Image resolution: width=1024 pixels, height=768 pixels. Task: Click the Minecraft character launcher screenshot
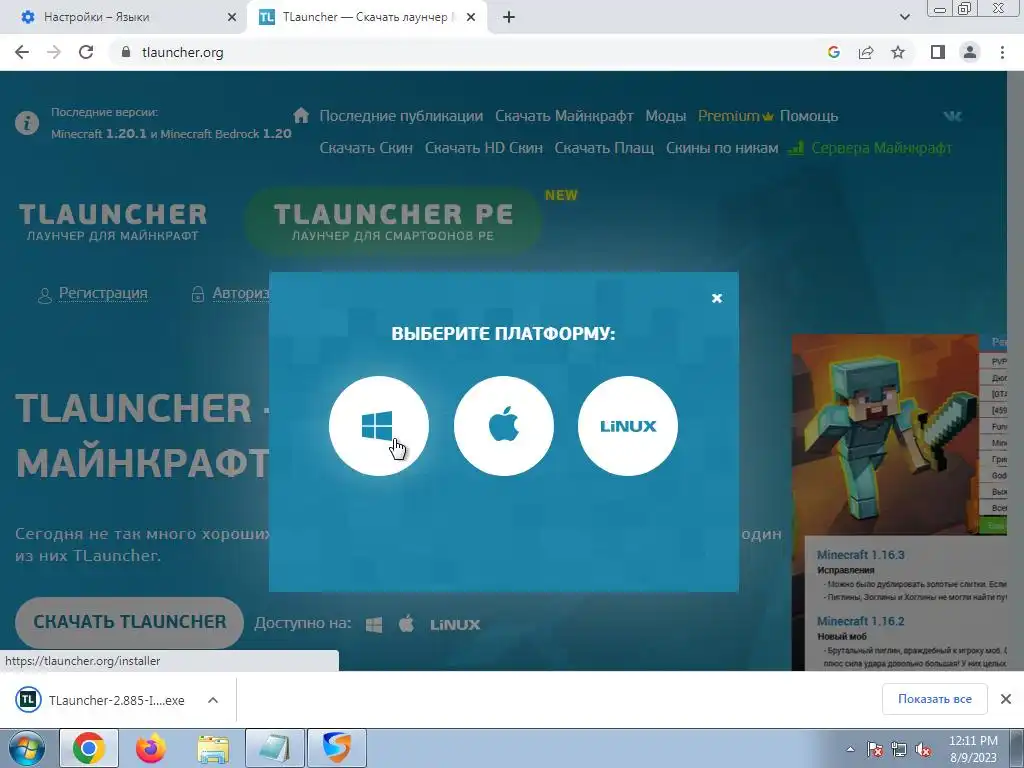885,434
